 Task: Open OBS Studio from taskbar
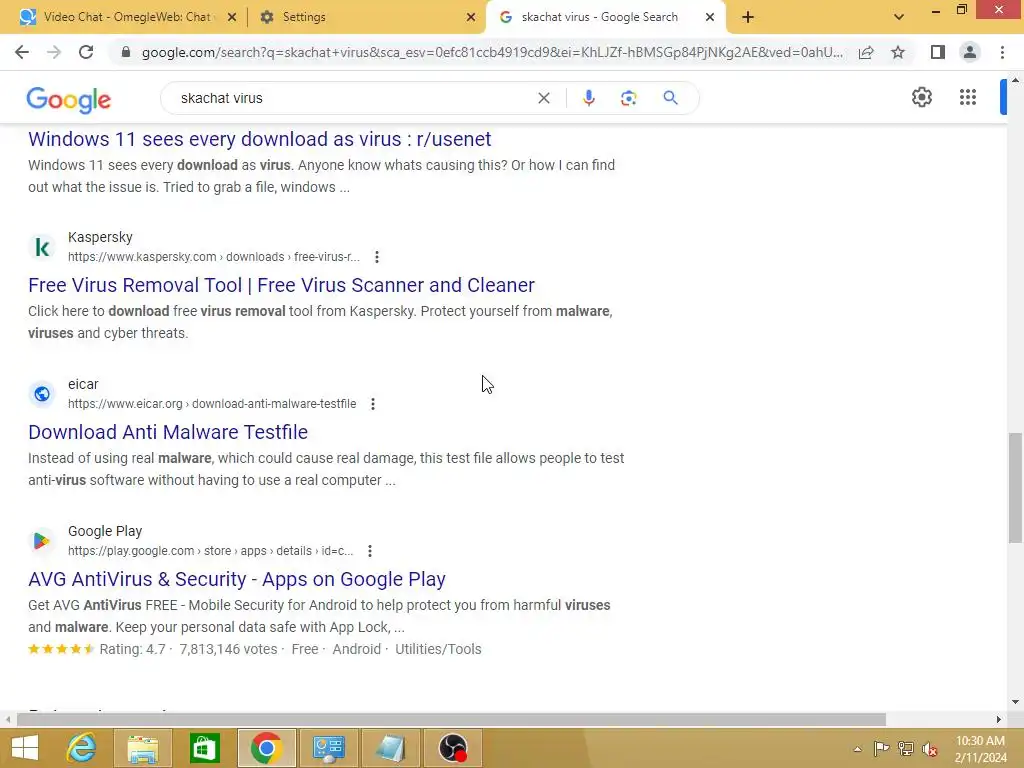(453, 748)
